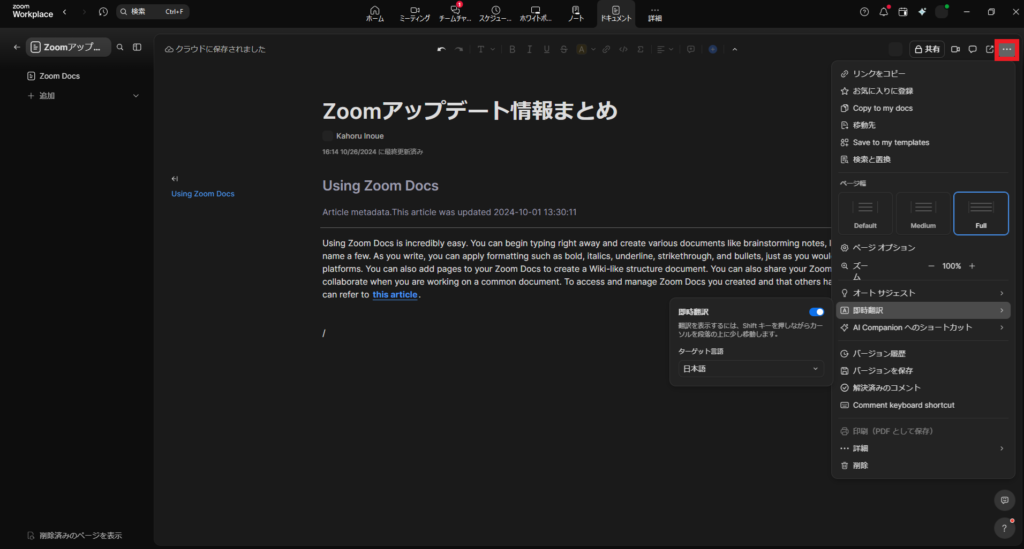Click the video camera meeting icon beside Share
The image size is (1024, 549).
pos(955,49)
